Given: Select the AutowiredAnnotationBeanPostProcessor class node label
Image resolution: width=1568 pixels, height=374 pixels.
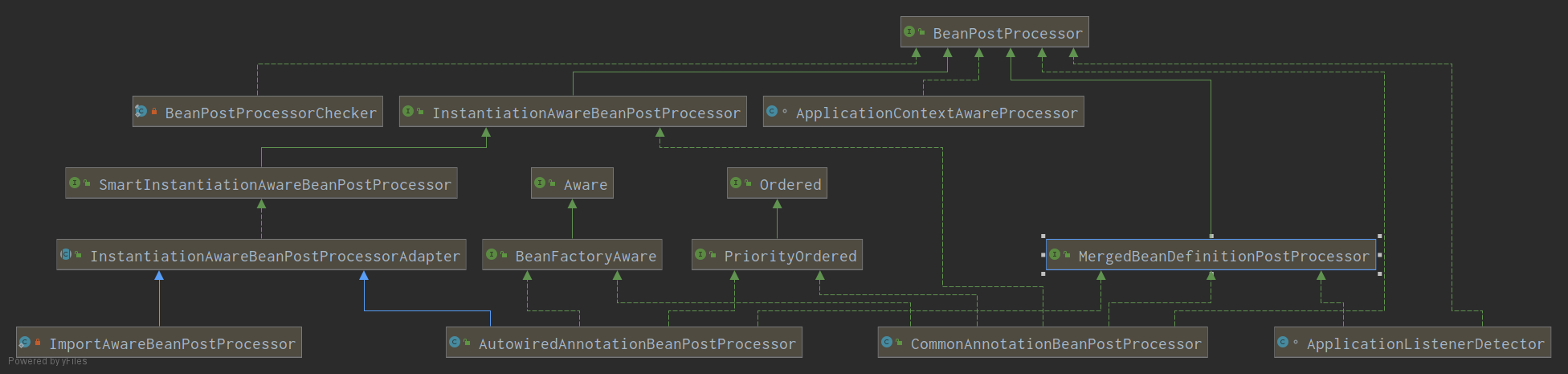Looking at the screenshot, I should pyautogui.click(x=637, y=344).
